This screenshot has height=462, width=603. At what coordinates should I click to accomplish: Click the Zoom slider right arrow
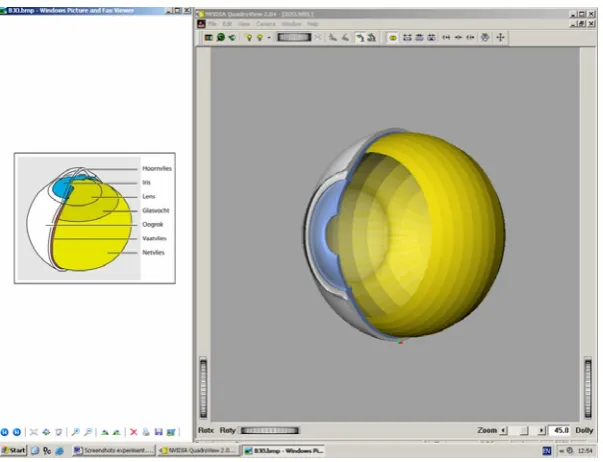click(x=541, y=430)
